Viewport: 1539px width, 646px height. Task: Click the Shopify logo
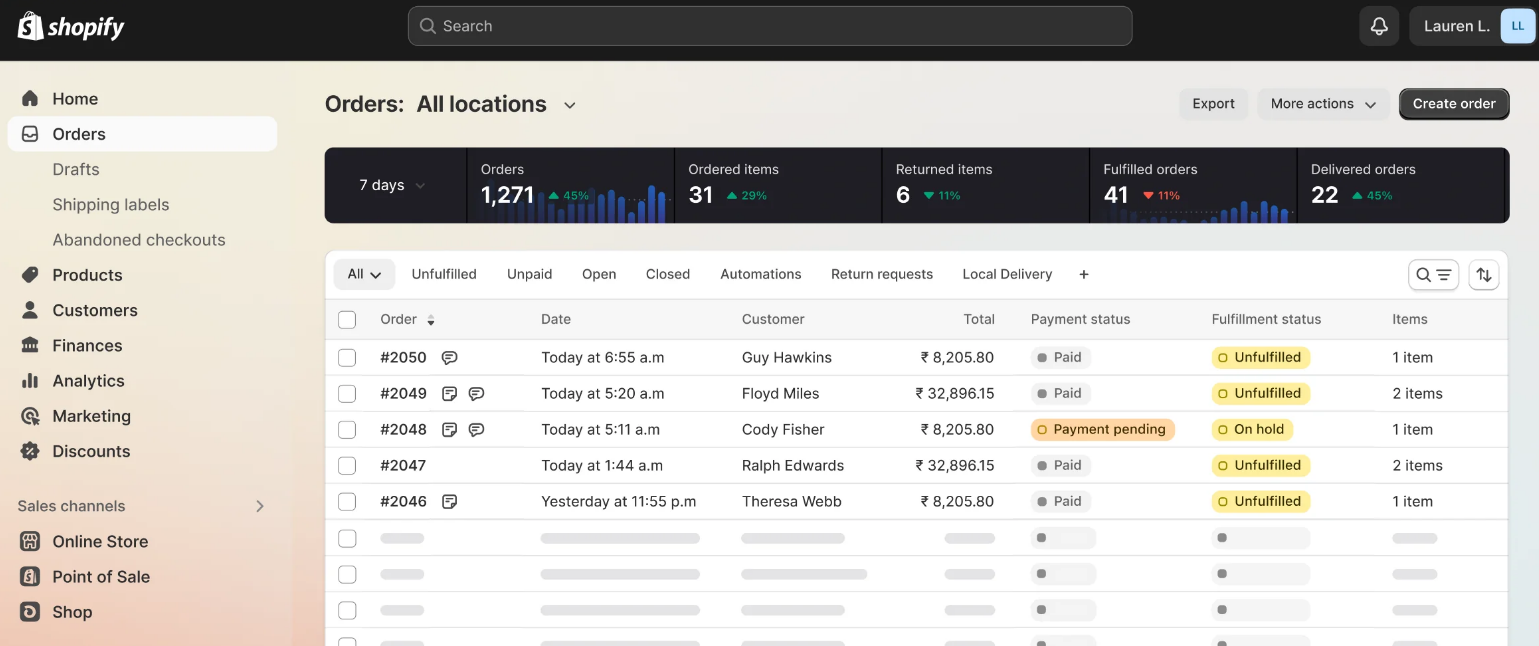pos(70,26)
